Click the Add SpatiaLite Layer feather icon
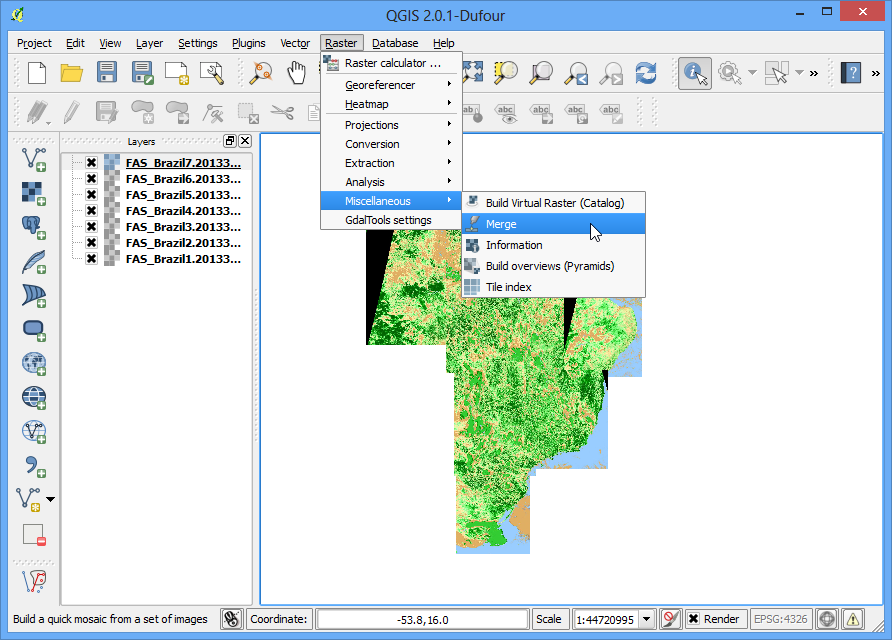The height and width of the screenshot is (640, 892). [34, 262]
